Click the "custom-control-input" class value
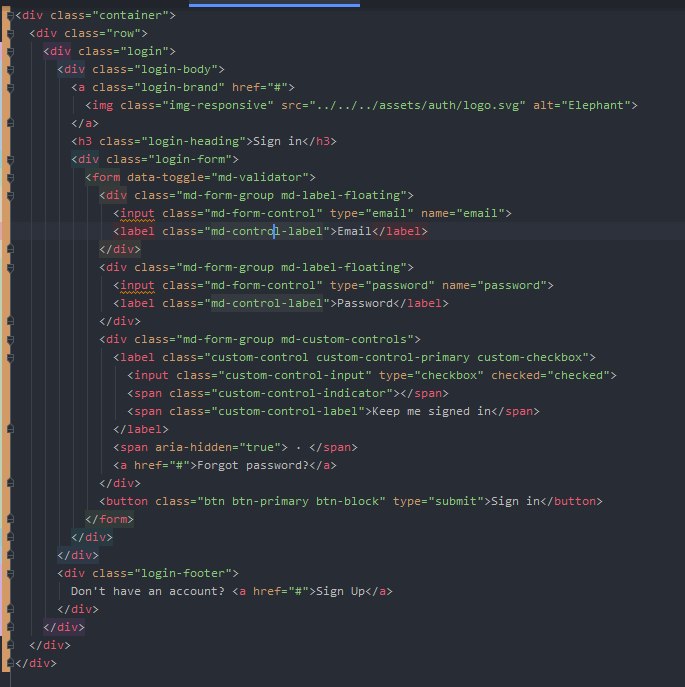 (x=295, y=375)
